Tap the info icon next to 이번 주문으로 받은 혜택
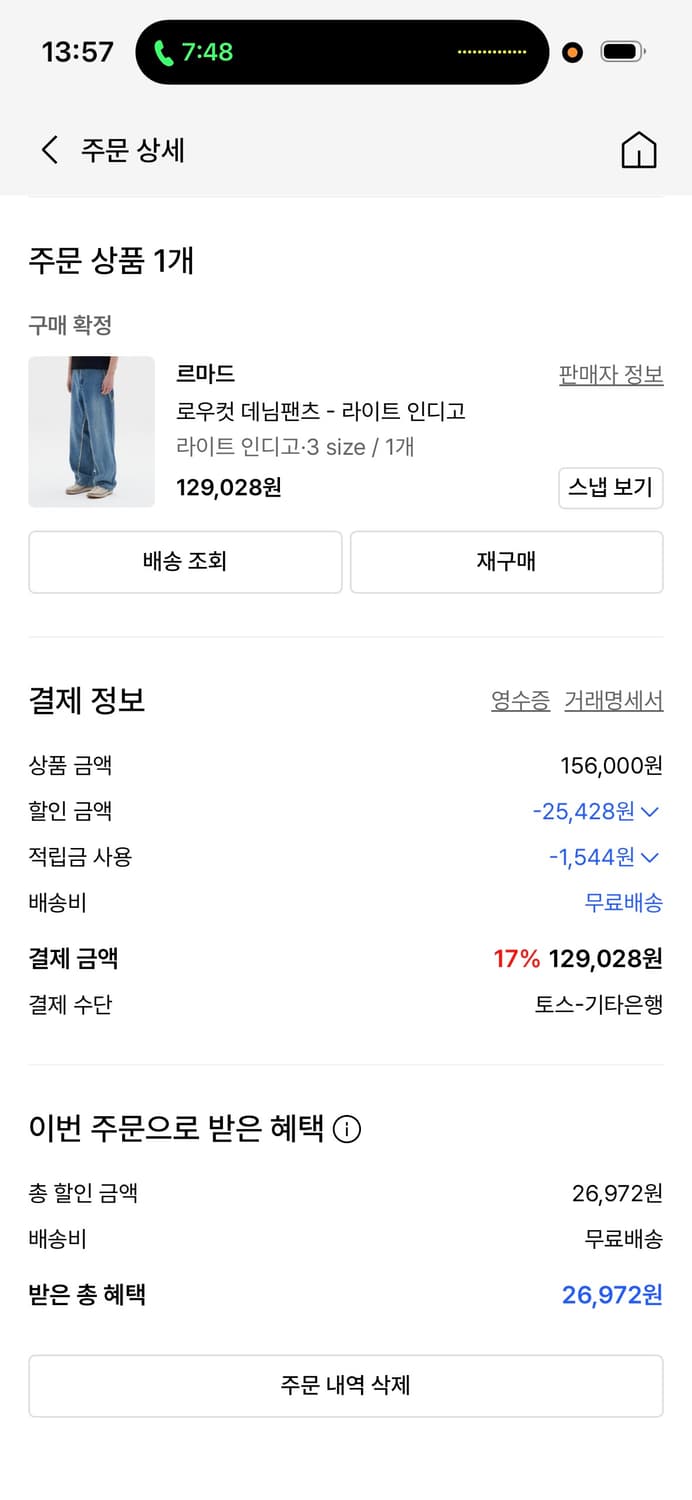Viewport: 692px width, 1500px height. pos(345,1129)
